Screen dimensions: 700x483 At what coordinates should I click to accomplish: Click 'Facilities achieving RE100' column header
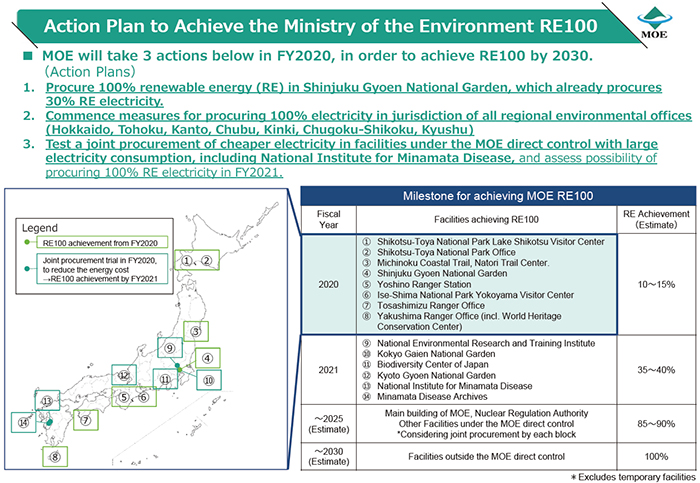click(487, 219)
